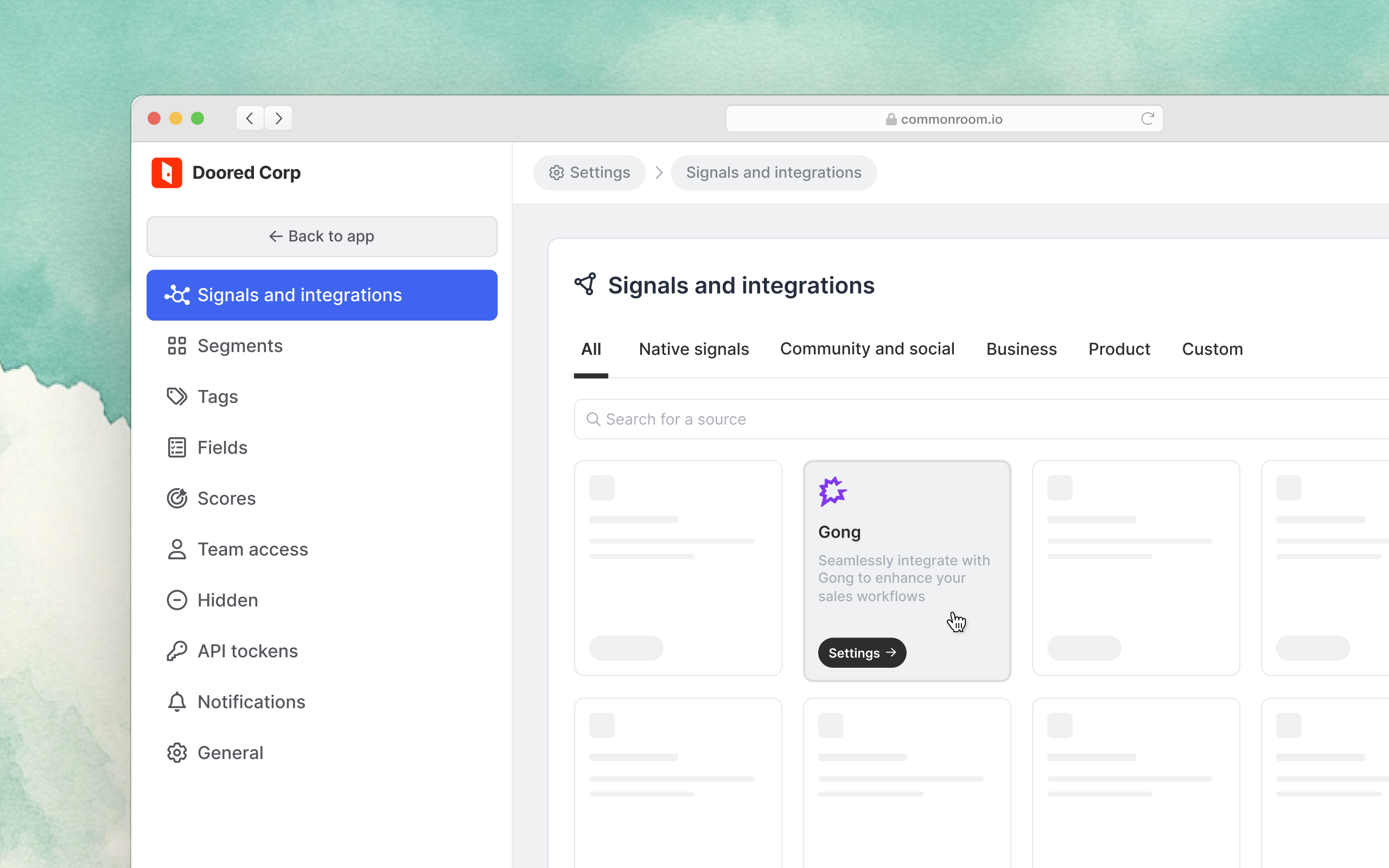
Task: Click the Signals and integrations sidebar icon
Action: click(x=177, y=295)
